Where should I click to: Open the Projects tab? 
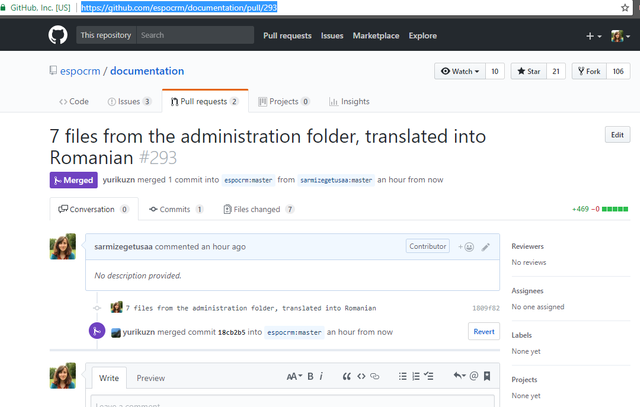click(284, 102)
